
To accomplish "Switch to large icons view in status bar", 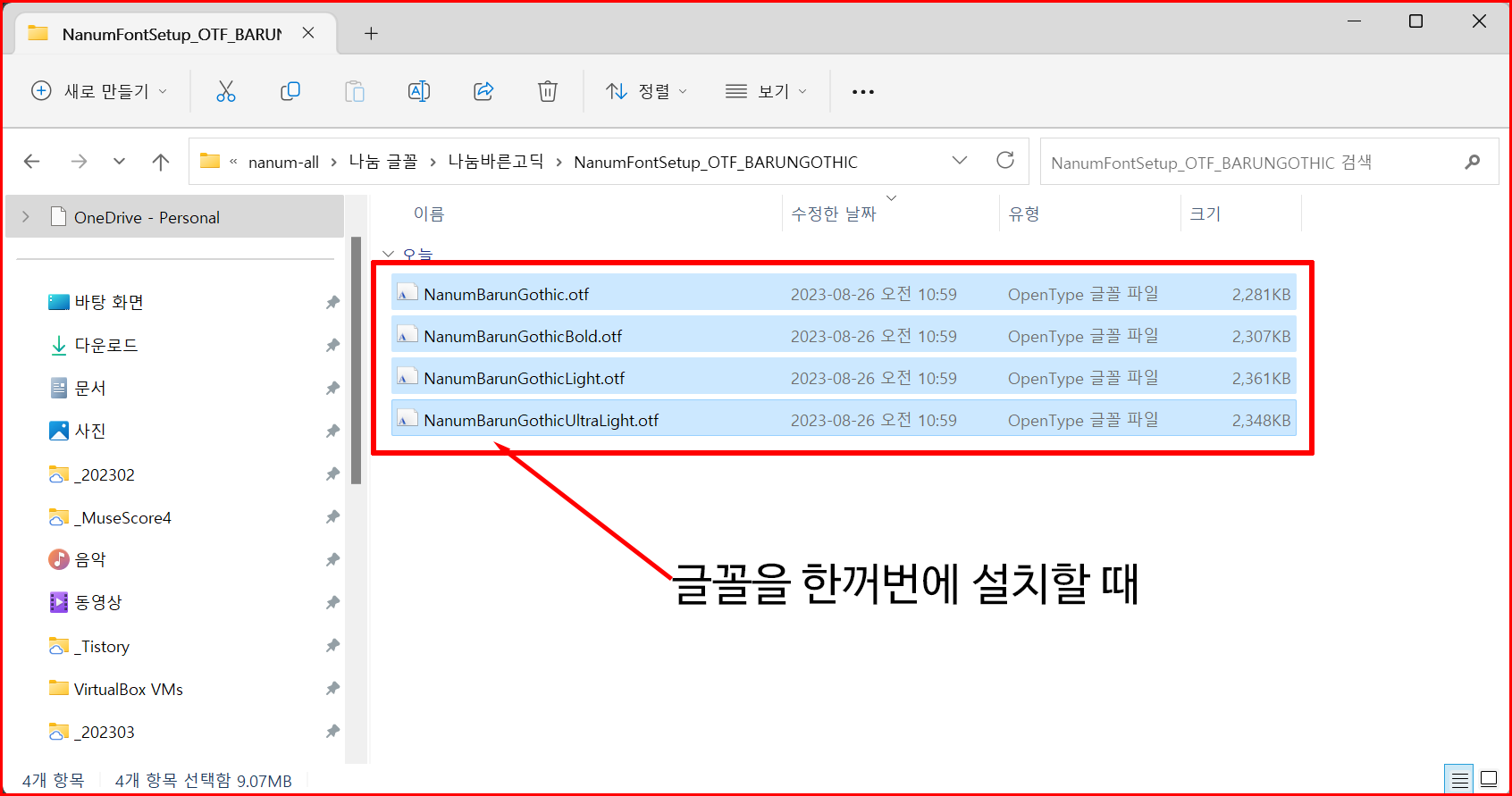I will (x=1489, y=779).
